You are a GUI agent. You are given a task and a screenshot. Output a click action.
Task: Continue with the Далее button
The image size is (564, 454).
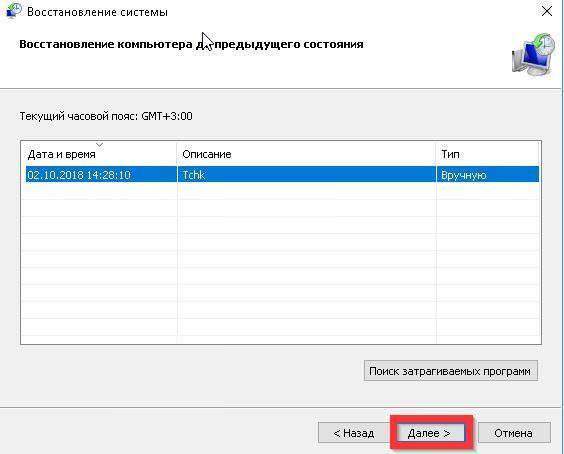pyautogui.click(x=431, y=433)
